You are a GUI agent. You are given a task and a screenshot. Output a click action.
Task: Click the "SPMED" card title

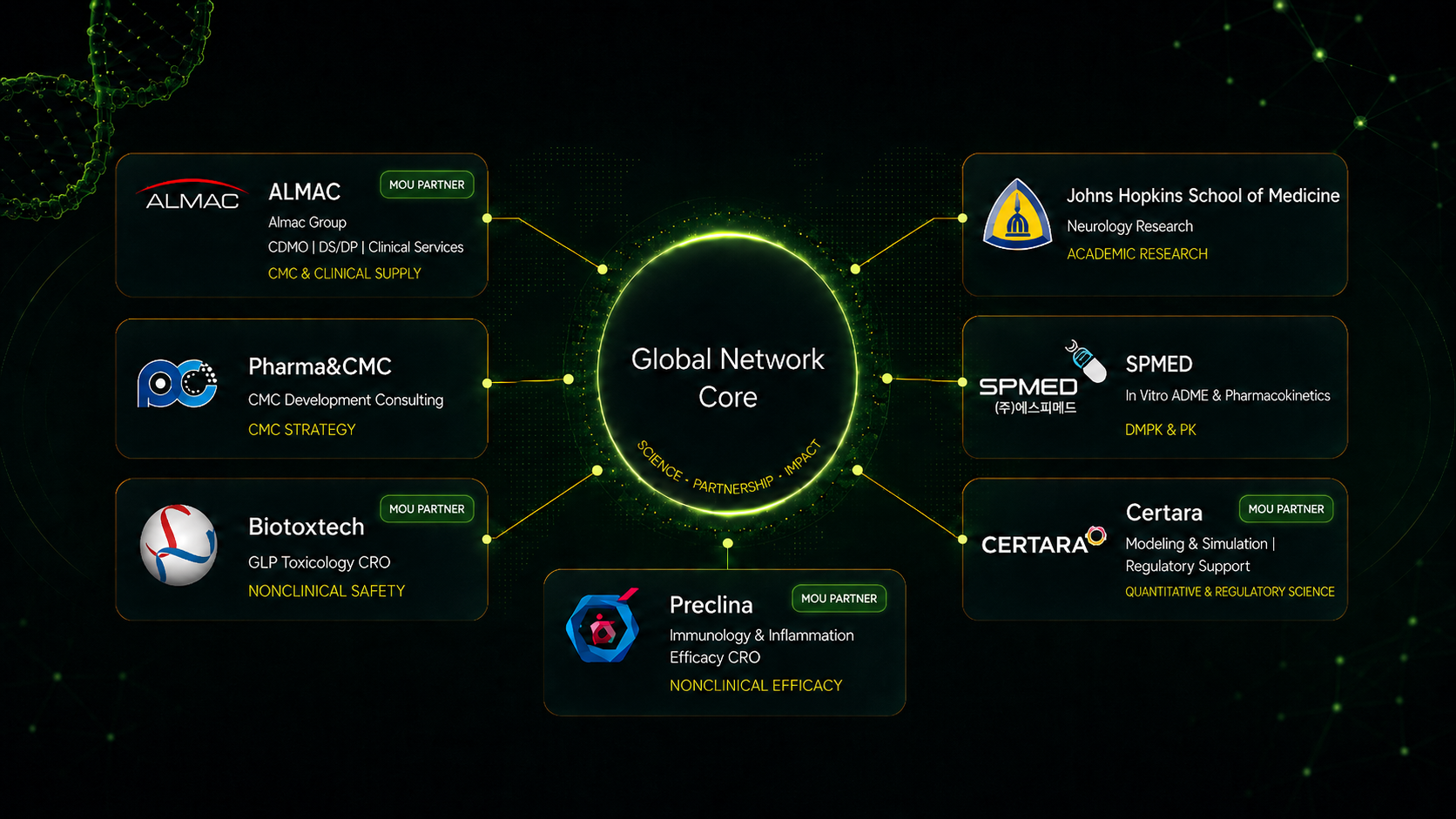1159,364
